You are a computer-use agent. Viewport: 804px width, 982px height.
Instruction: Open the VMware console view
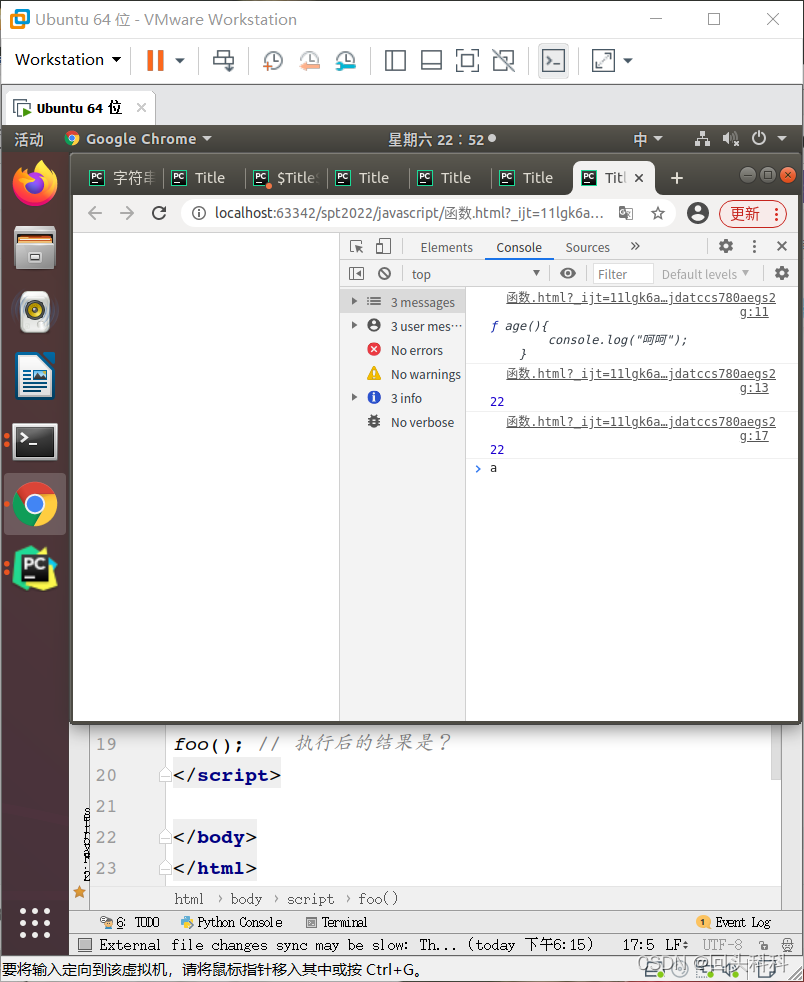tap(554, 61)
